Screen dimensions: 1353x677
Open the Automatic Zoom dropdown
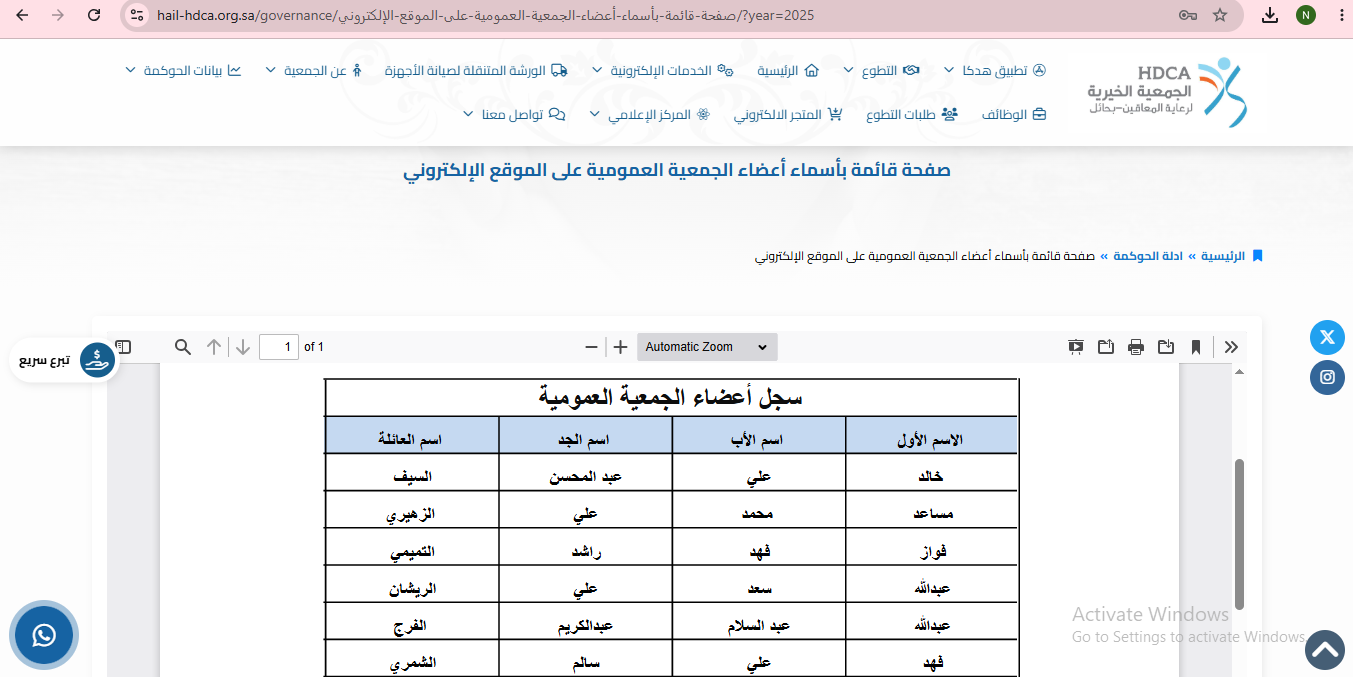click(707, 347)
